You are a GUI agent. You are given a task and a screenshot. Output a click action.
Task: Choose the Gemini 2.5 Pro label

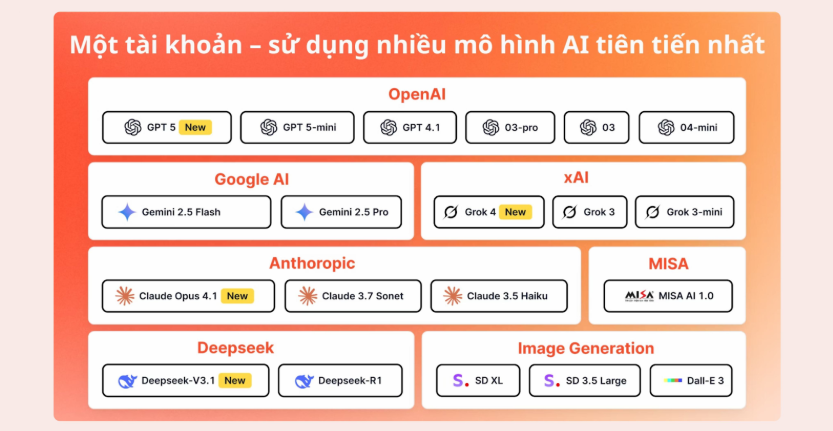pyautogui.click(x=353, y=212)
